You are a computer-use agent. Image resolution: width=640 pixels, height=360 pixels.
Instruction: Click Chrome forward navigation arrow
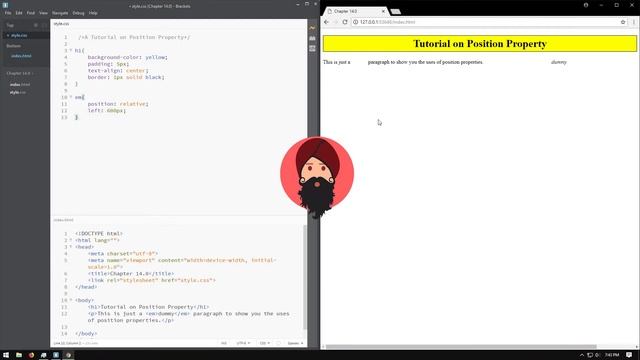click(x=336, y=22)
